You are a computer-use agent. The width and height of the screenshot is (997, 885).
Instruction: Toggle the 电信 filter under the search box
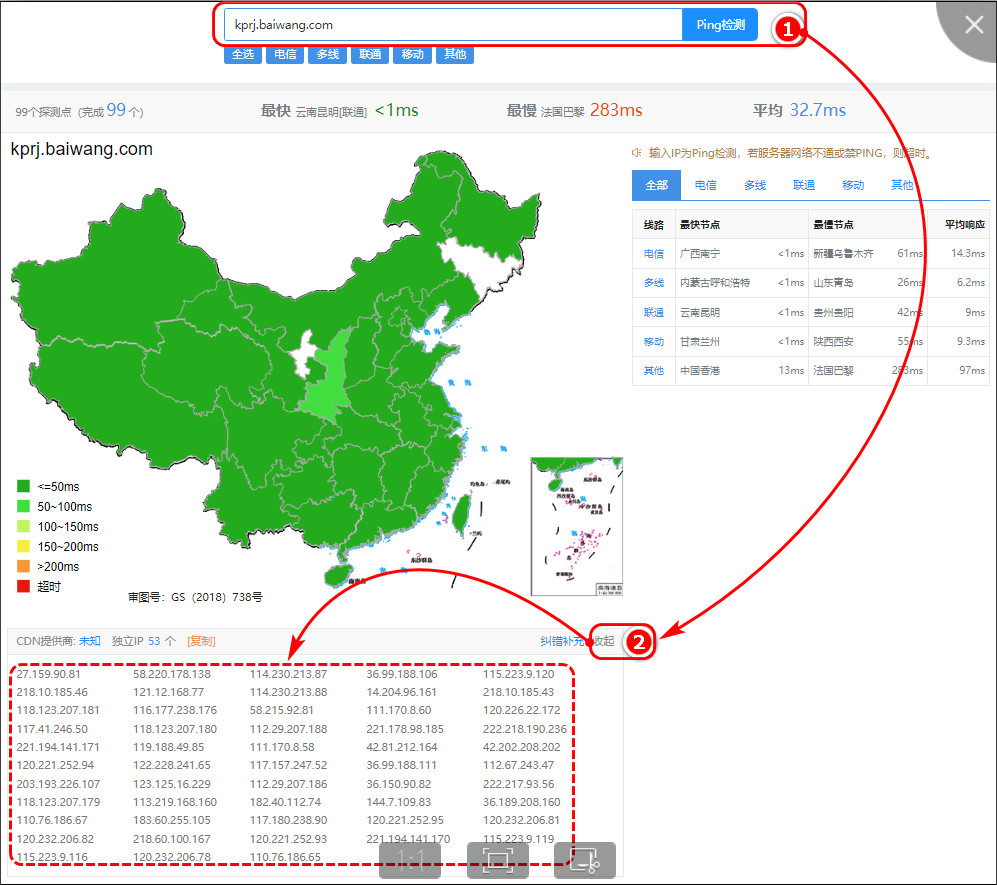pyautogui.click(x=285, y=54)
